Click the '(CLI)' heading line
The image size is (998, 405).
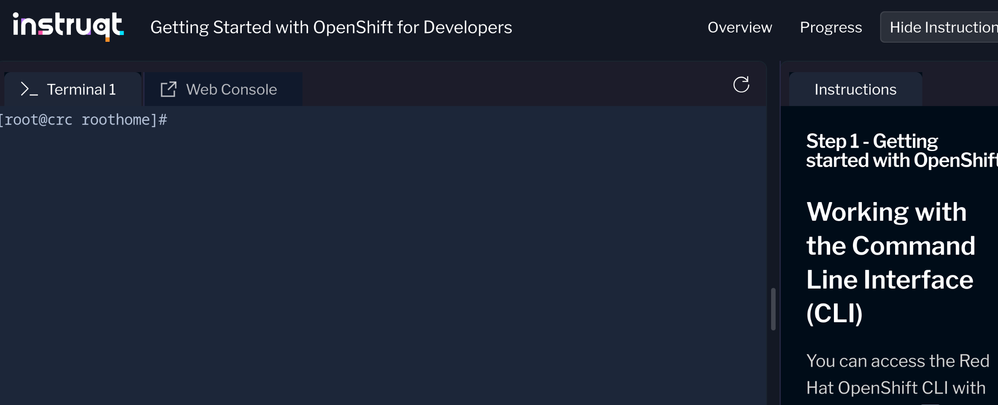(x=834, y=314)
